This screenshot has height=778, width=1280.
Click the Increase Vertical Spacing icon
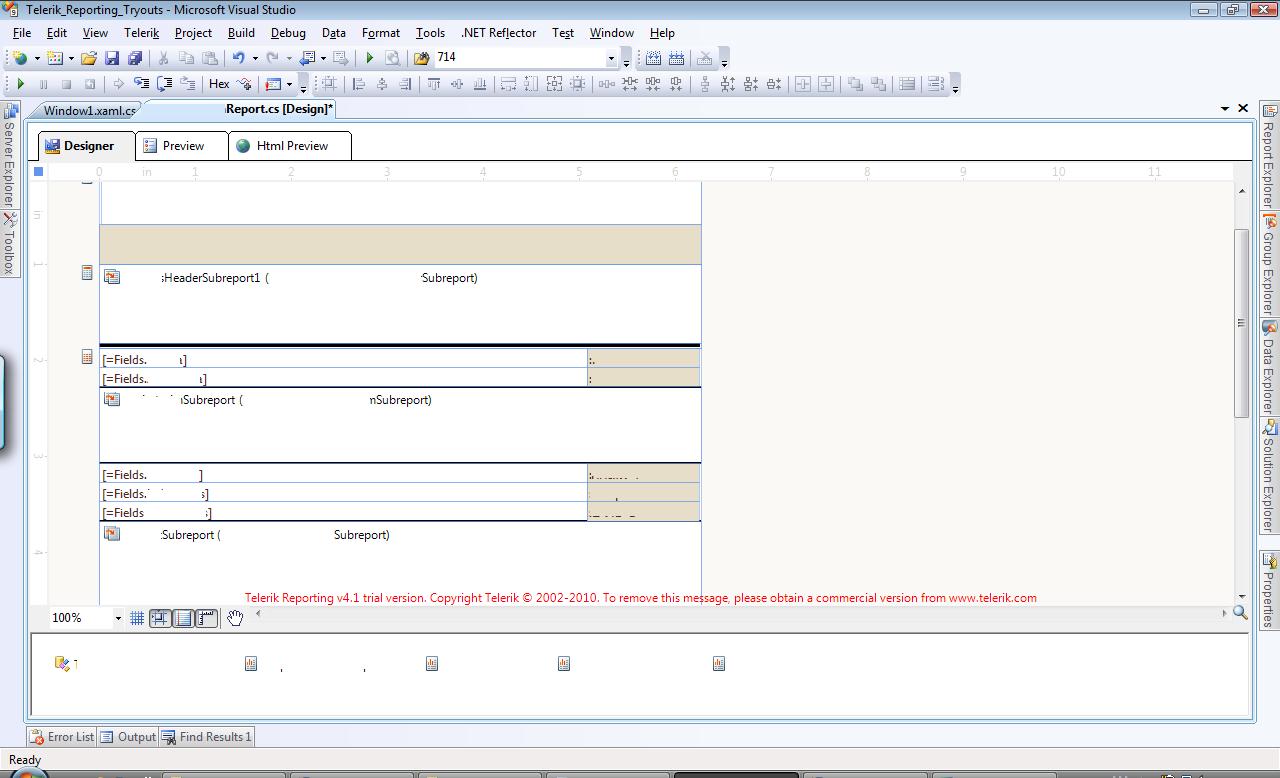(728, 84)
